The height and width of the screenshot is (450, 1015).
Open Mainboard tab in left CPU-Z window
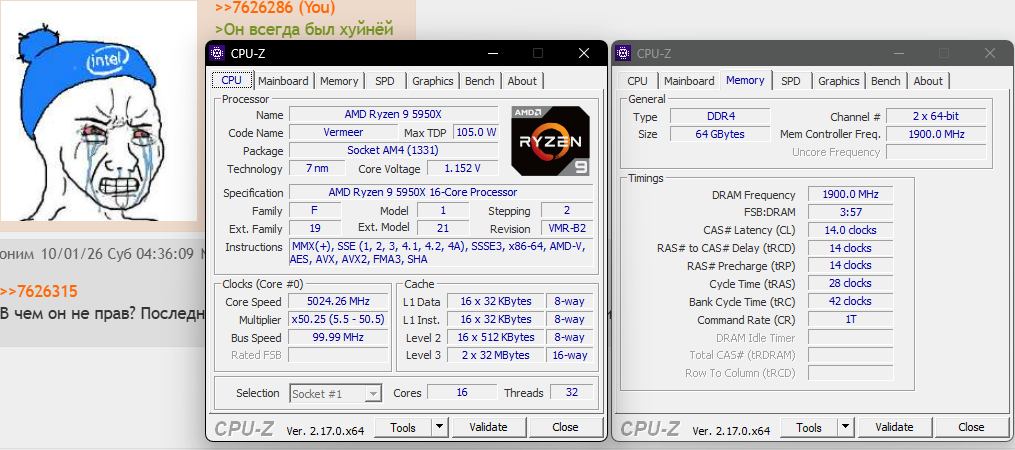283,81
